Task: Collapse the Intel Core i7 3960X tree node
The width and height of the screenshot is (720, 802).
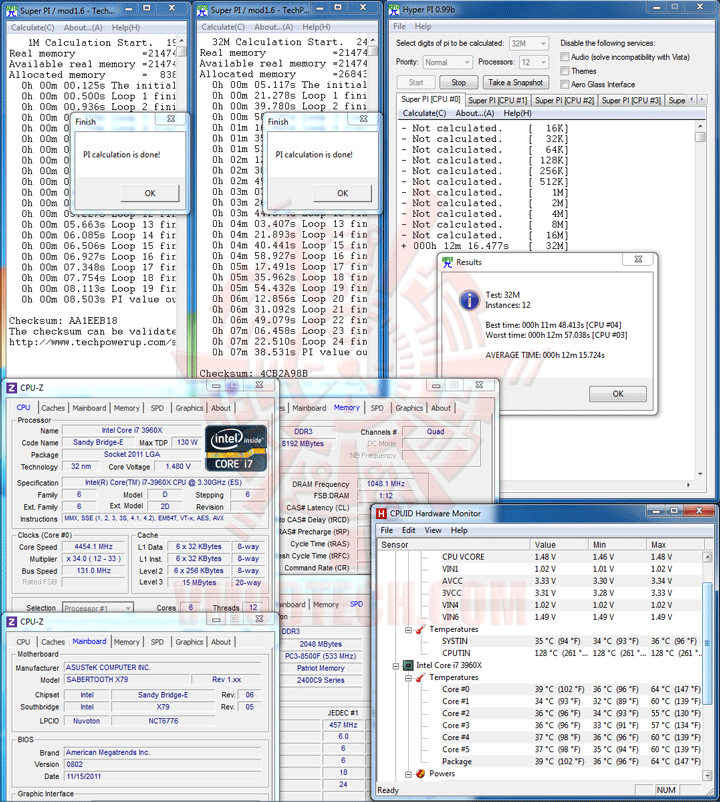Action: (x=396, y=665)
